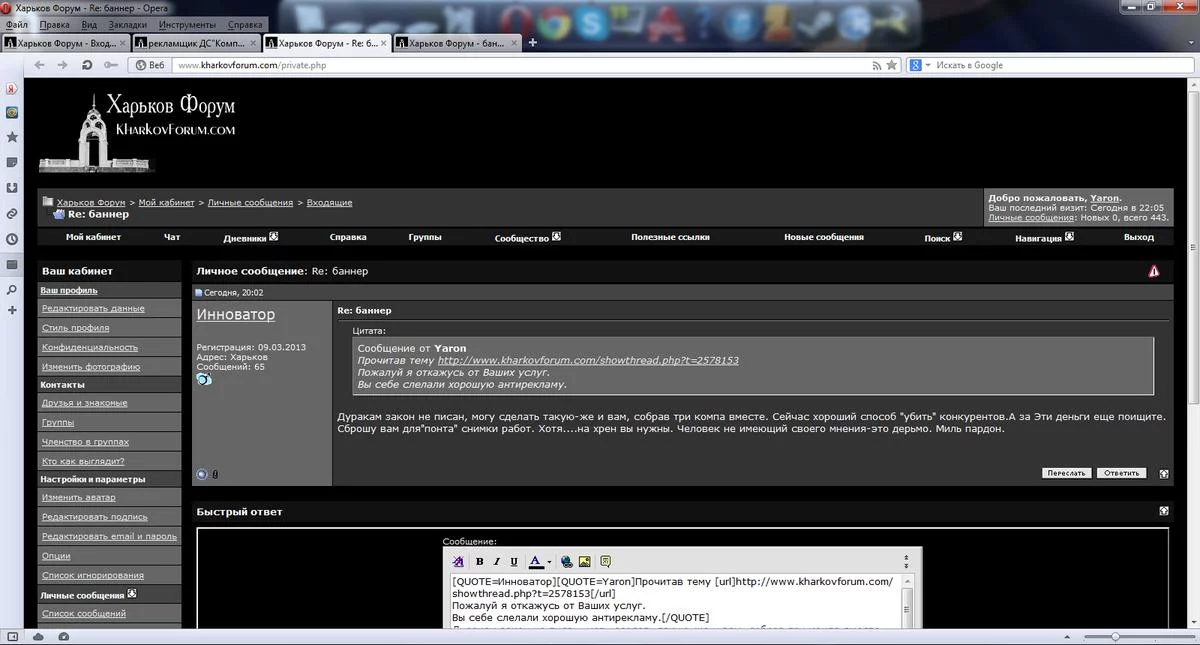Open the Yaron welcome profile link

pos(1104,198)
